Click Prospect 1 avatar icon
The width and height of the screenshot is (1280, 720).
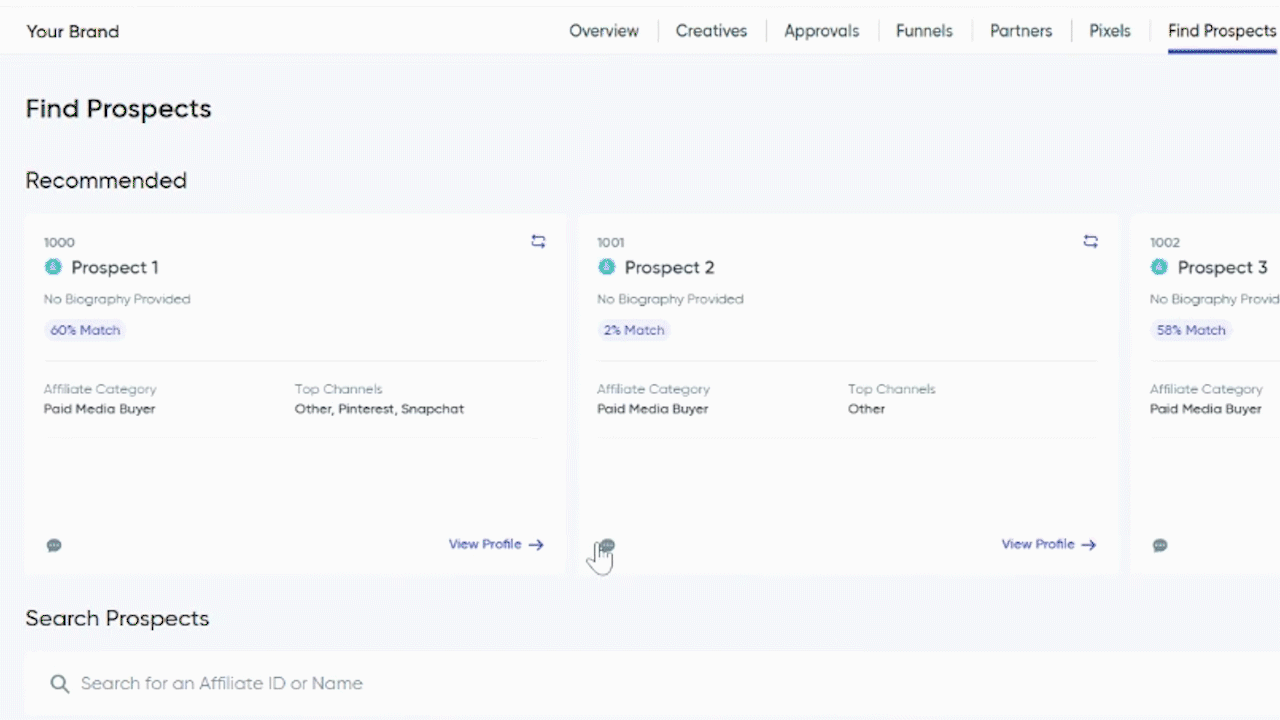point(53,267)
